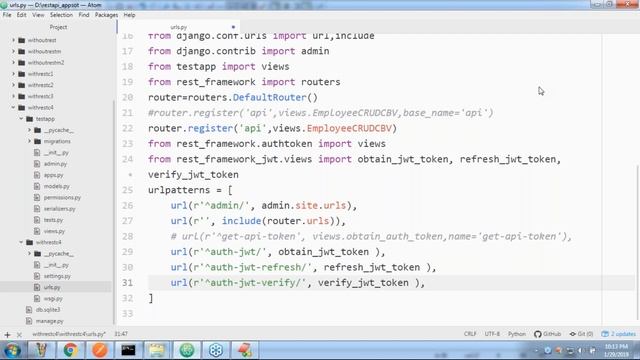Screen dimensions: 640x360
Task: Click the project tree scrollbar
Action: click(114, 212)
